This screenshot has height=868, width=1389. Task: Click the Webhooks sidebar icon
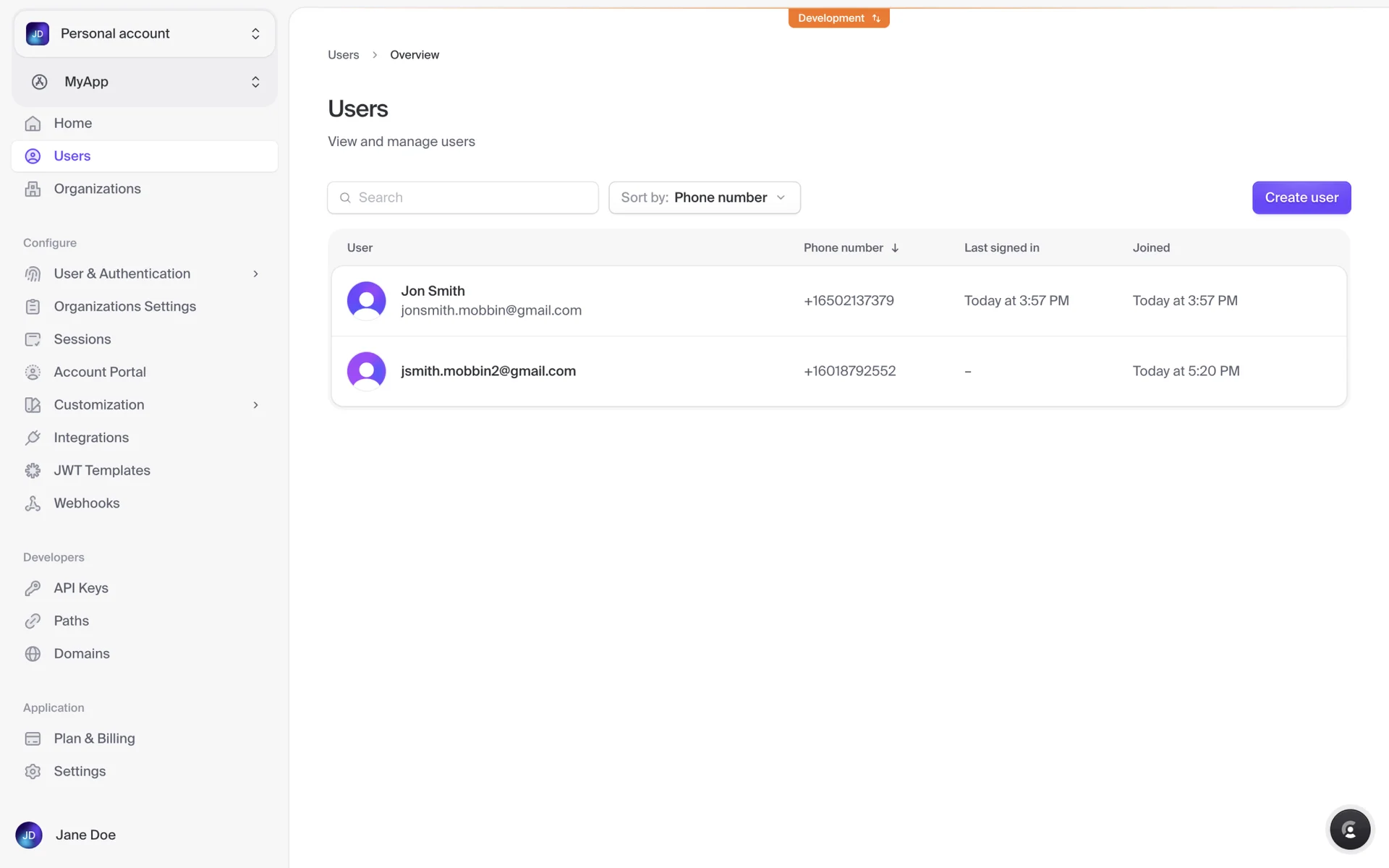(33, 503)
